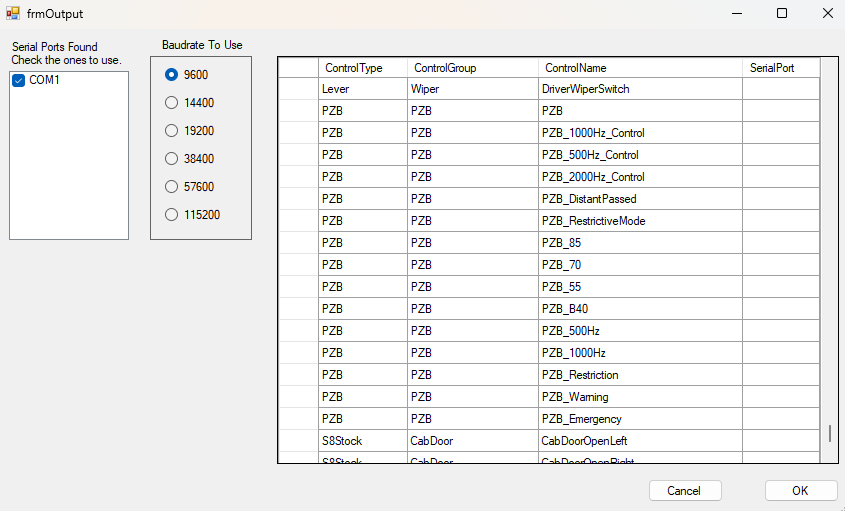
Task: Sort by the ControlType column header
Action: [x=363, y=68]
